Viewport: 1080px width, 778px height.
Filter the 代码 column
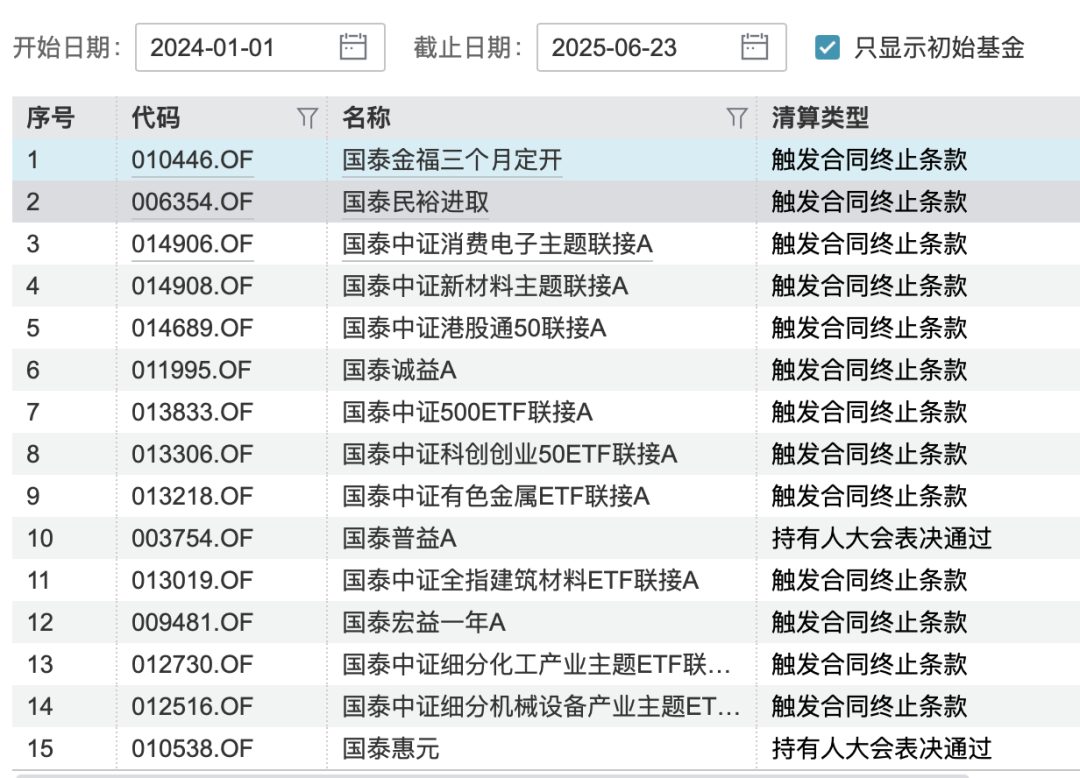tap(307, 118)
